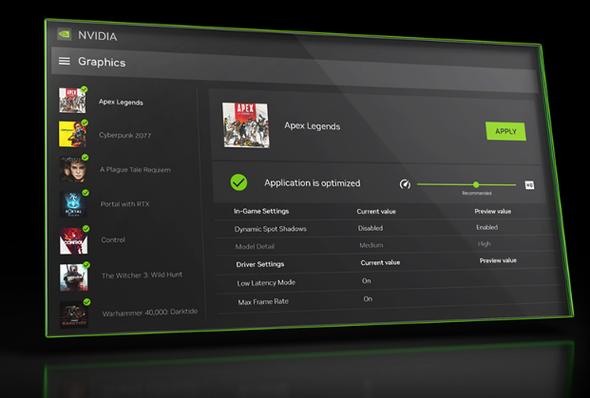Click the Low Latency Mode On value
The height and width of the screenshot is (398, 590).
click(366, 281)
